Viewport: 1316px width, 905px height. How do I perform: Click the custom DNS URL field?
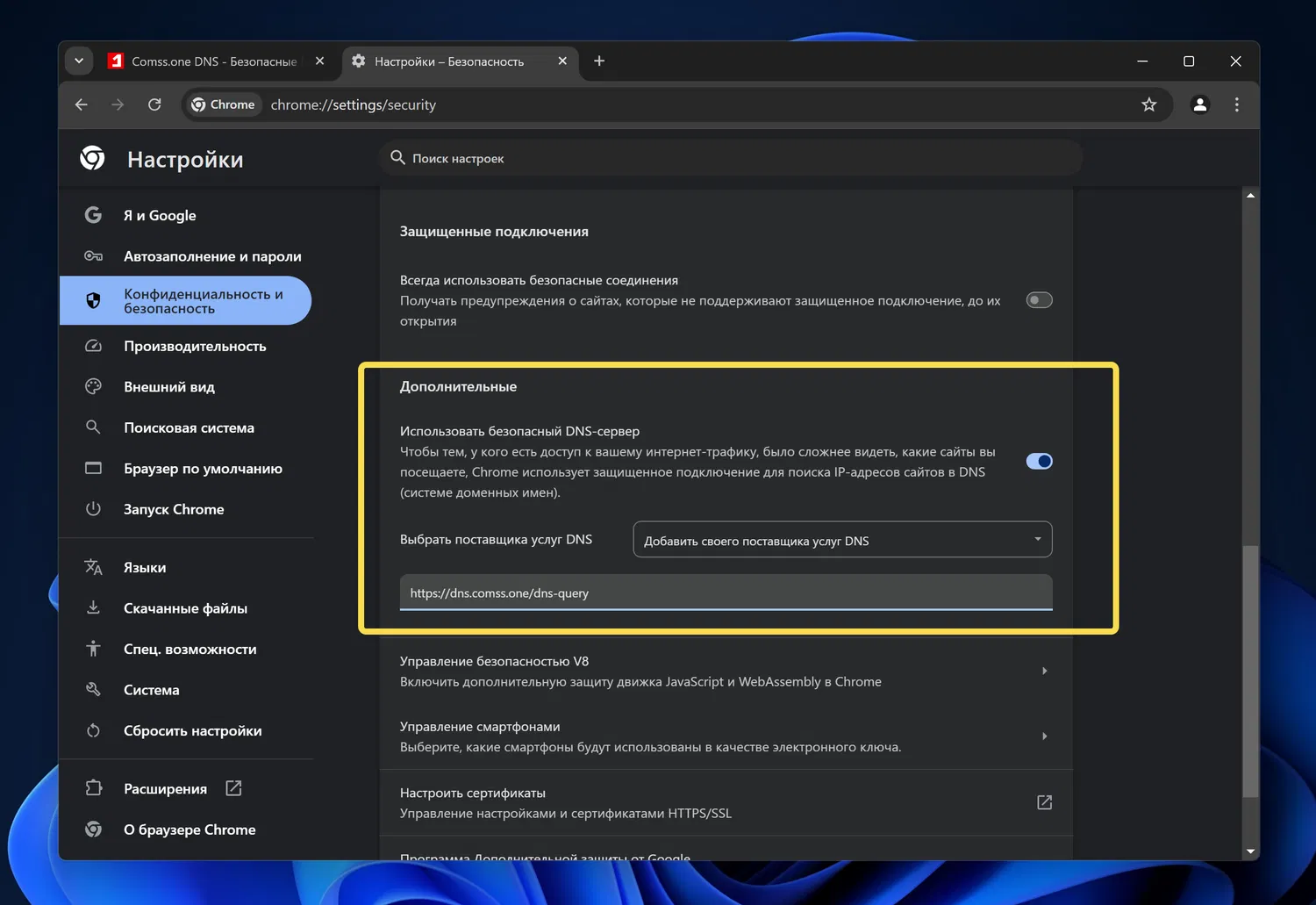726,593
